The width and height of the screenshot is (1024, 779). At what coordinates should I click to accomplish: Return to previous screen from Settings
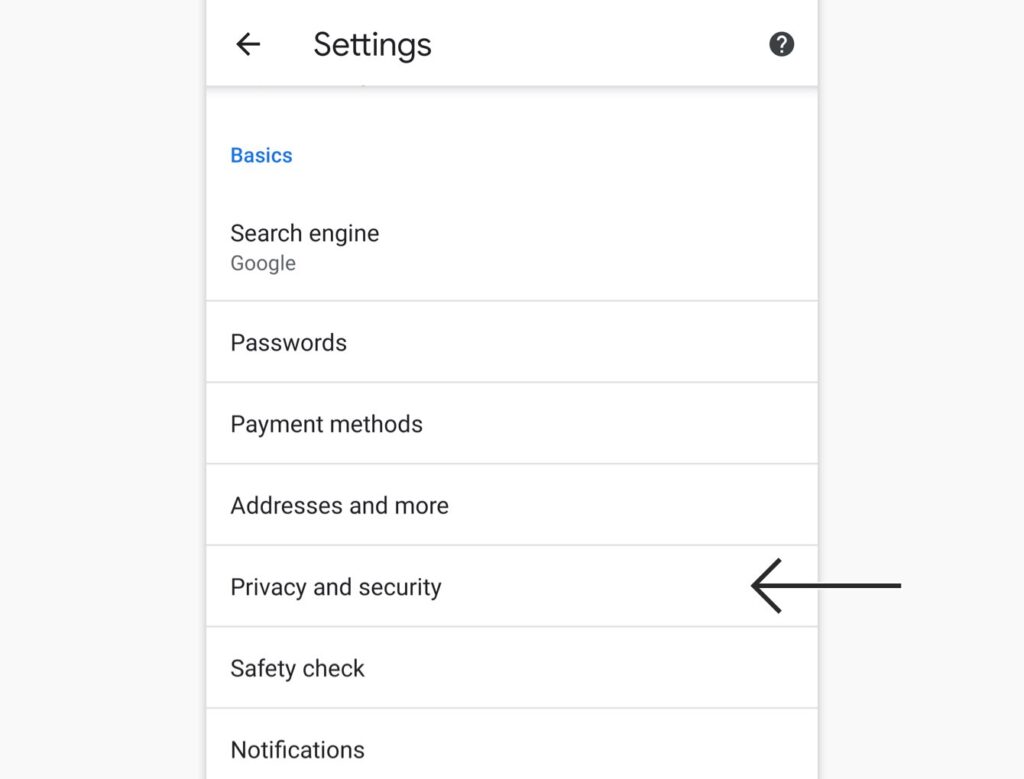point(248,44)
